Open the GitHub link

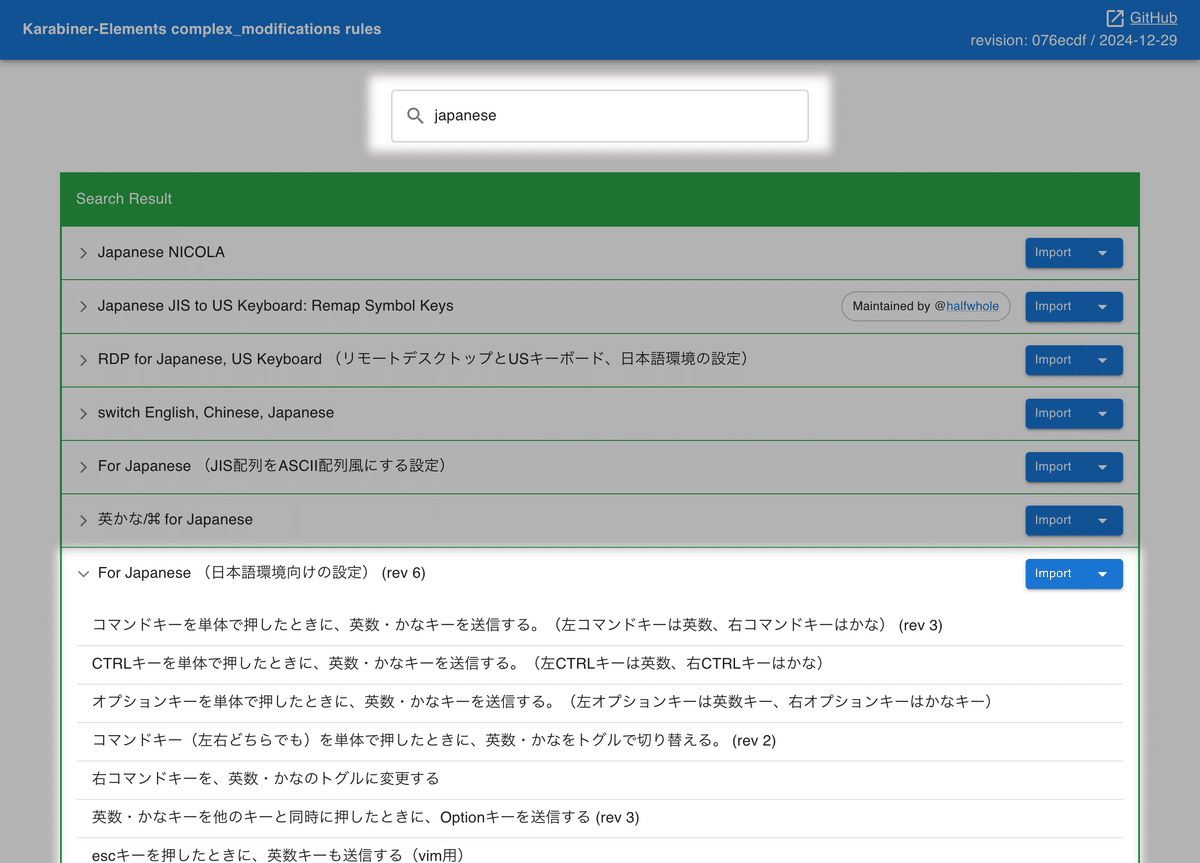coord(1153,18)
